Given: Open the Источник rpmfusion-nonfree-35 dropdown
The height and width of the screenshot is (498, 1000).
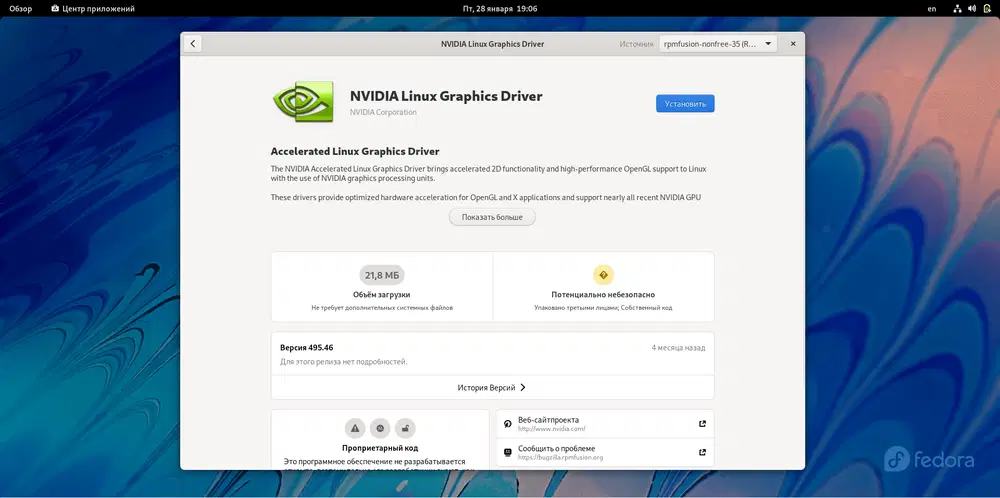Looking at the screenshot, I should pyautogui.click(x=718, y=44).
